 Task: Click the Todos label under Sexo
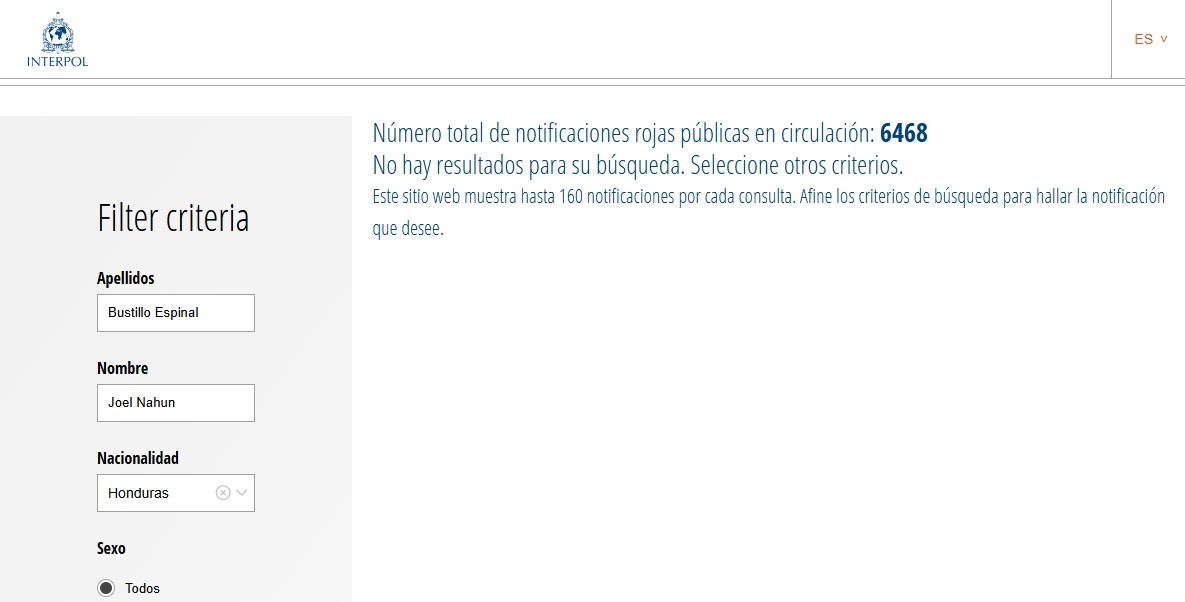tap(143, 588)
